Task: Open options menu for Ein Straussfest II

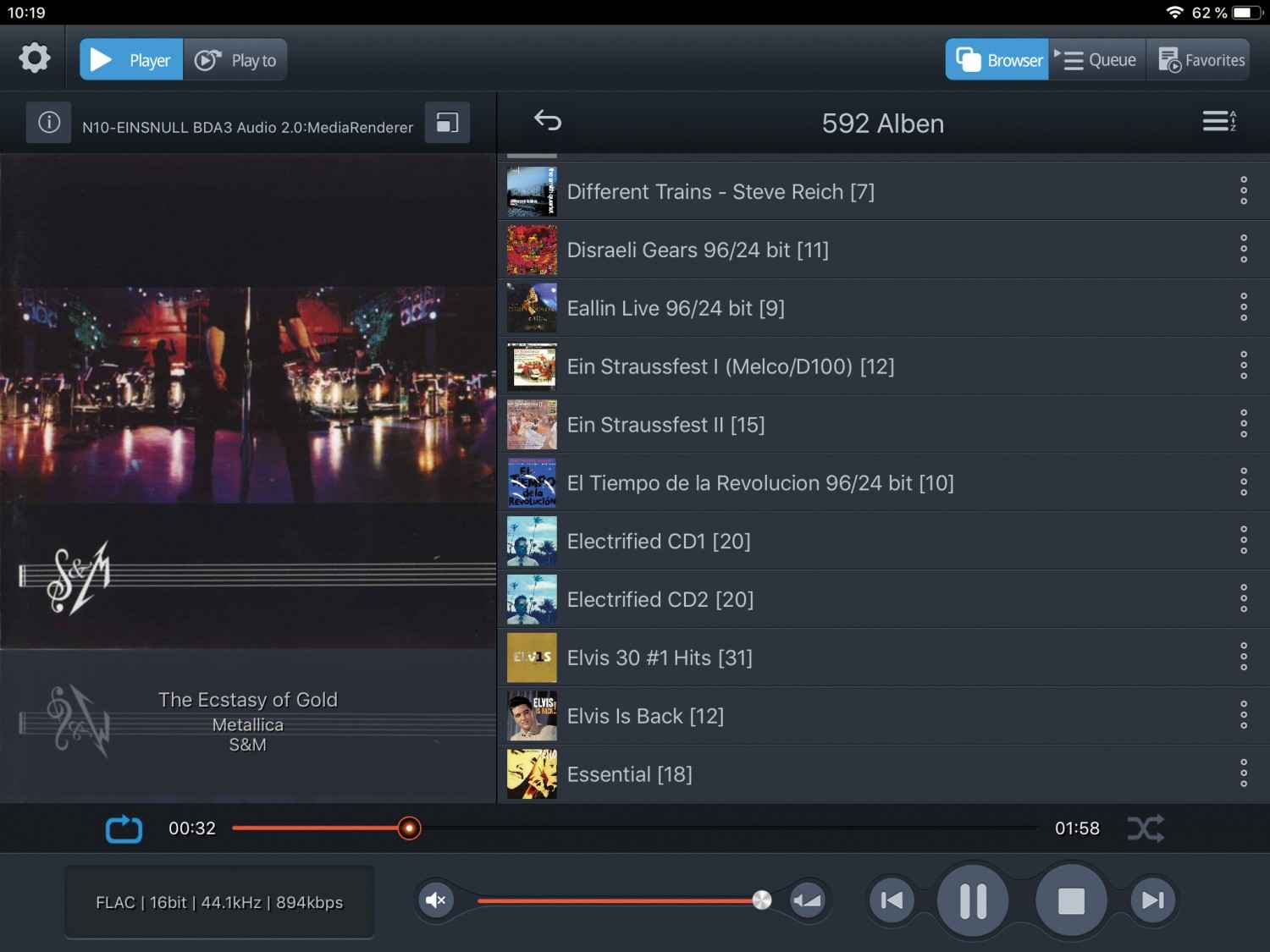Action: point(1243,425)
